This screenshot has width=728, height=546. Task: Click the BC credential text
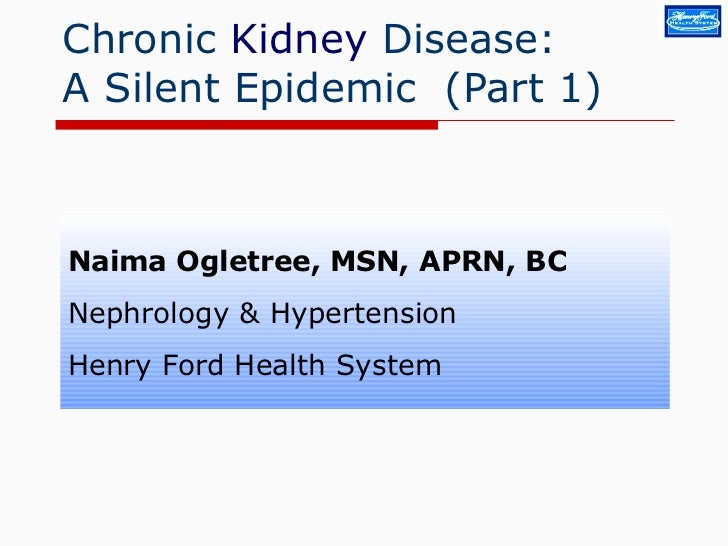point(546,261)
